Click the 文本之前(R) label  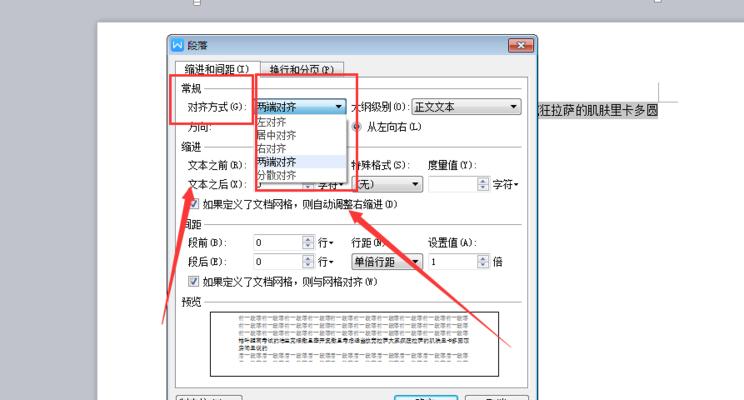pyautogui.click(x=217, y=165)
